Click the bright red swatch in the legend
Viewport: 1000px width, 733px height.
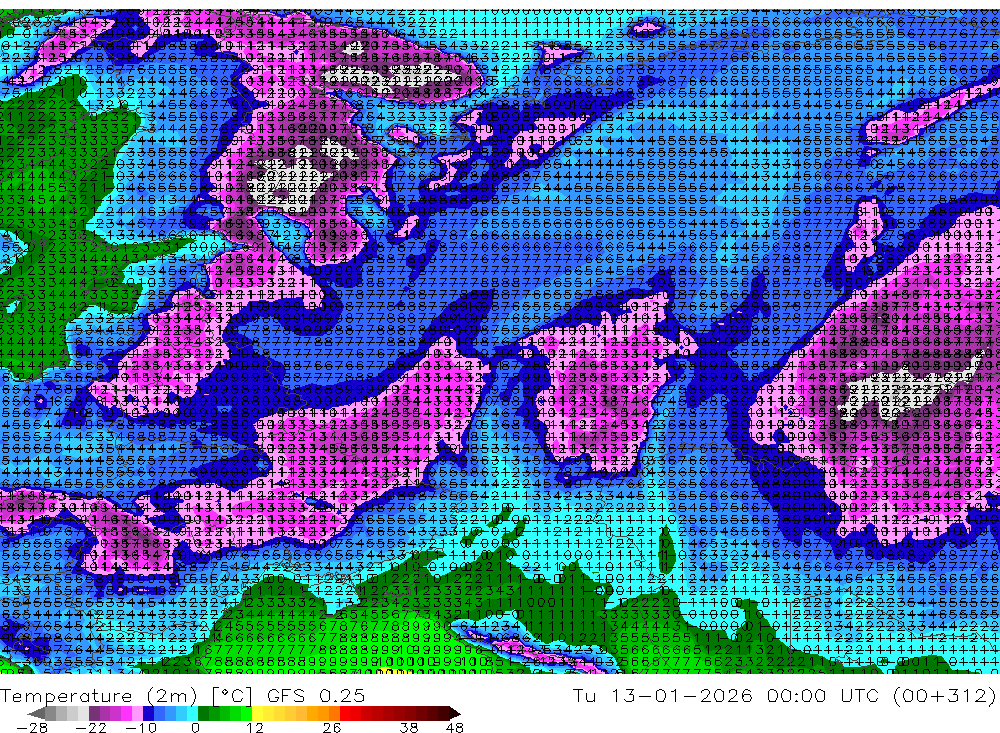[x=345, y=713]
